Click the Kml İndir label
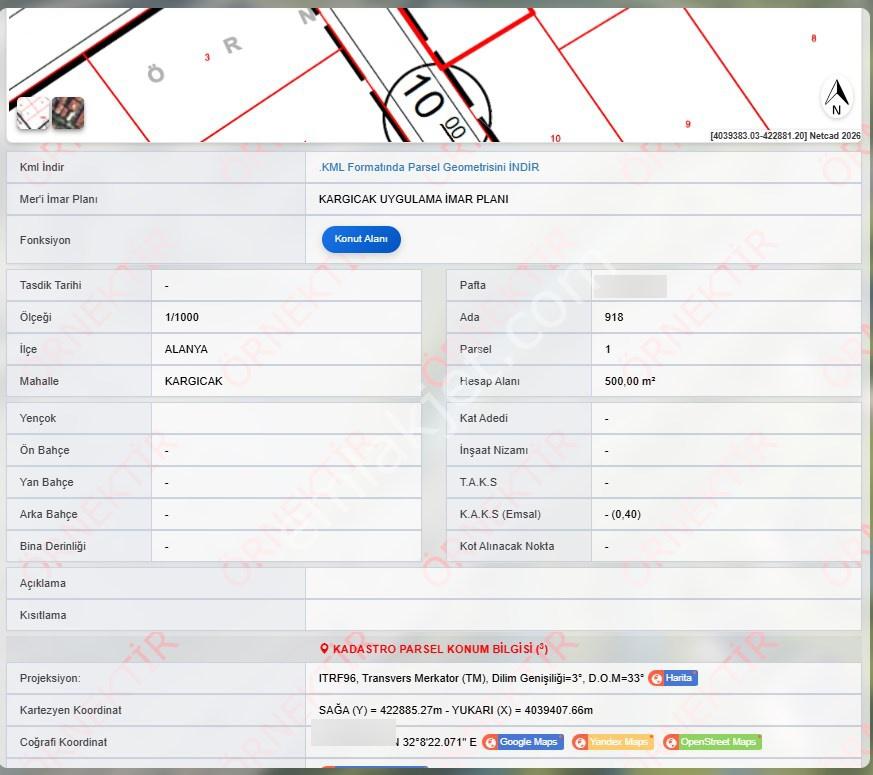The height and width of the screenshot is (775, 873). click(42, 167)
